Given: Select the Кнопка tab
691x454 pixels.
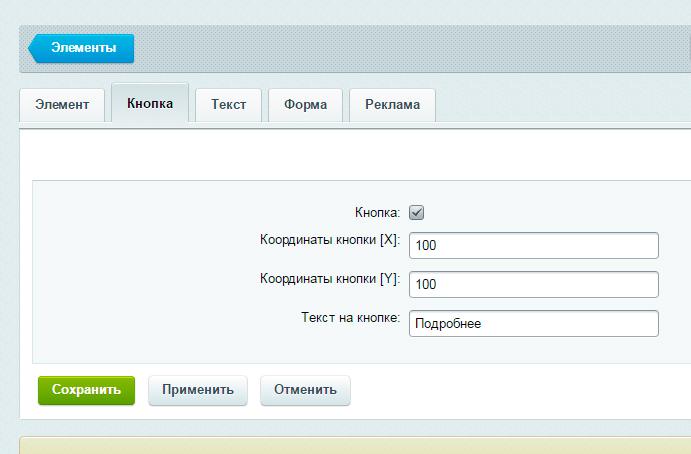Looking at the screenshot, I should [x=150, y=104].
